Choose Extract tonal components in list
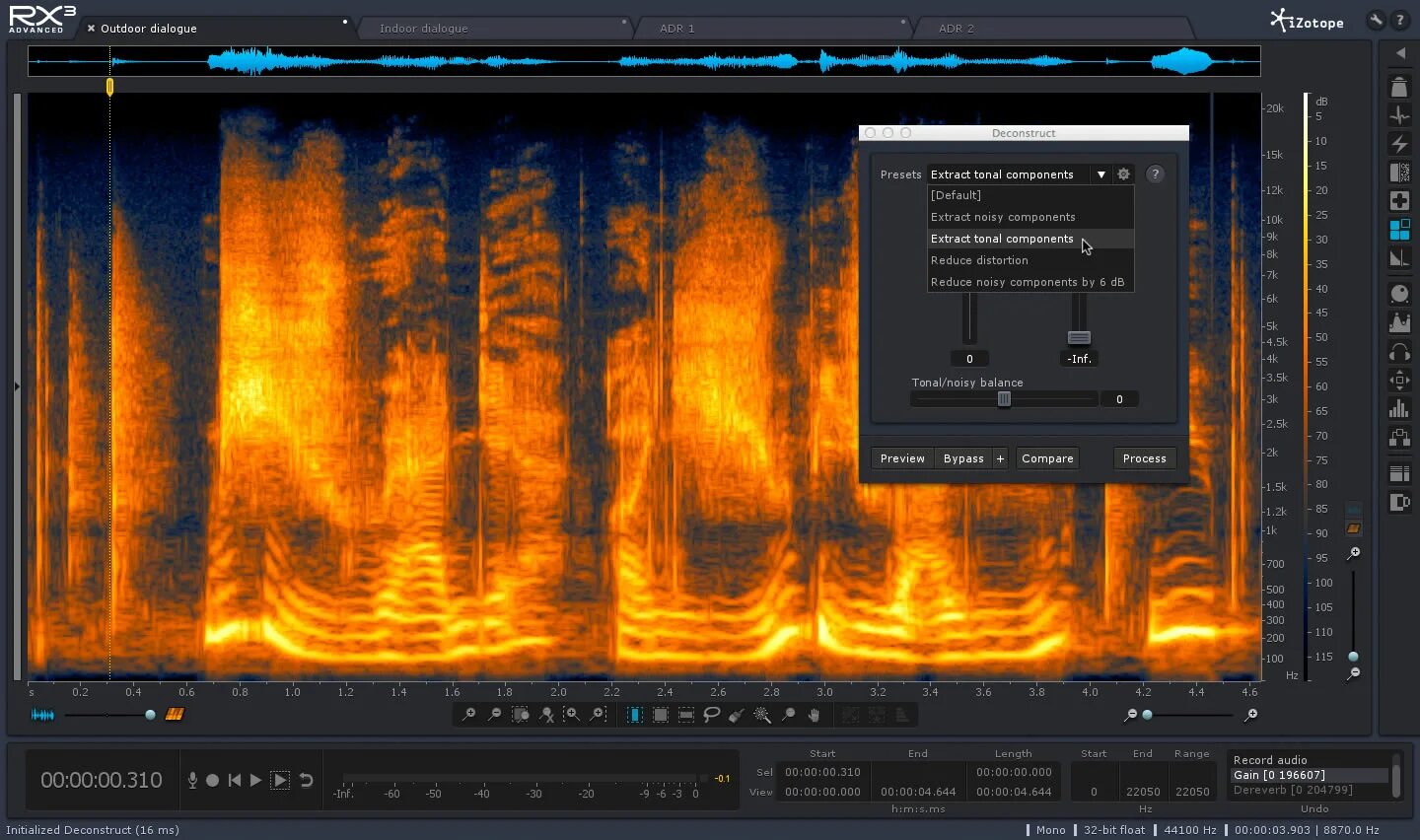 click(x=1030, y=239)
